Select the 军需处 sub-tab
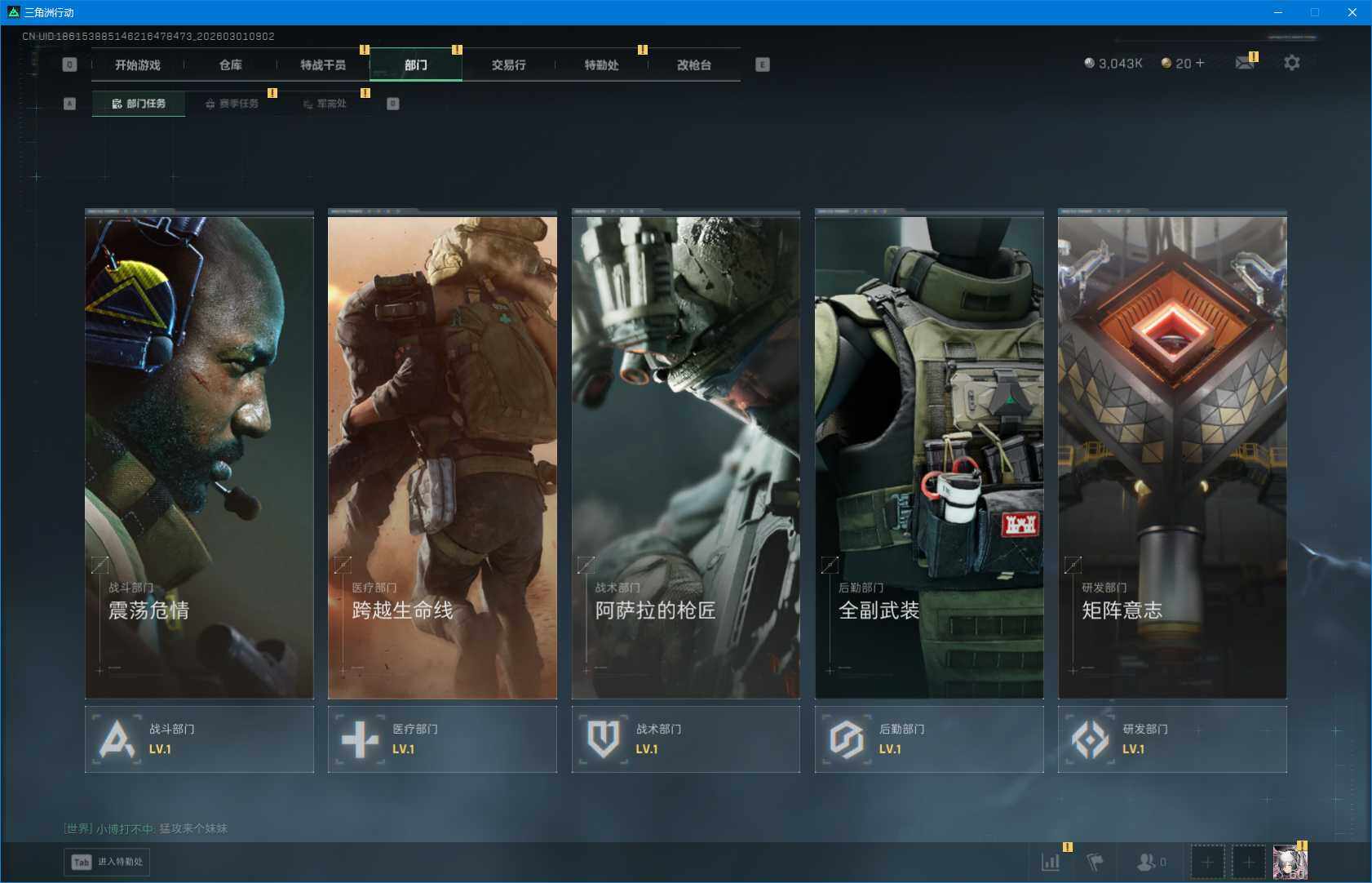The width and height of the screenshot is (1372, 883). [x=325, y=104]
